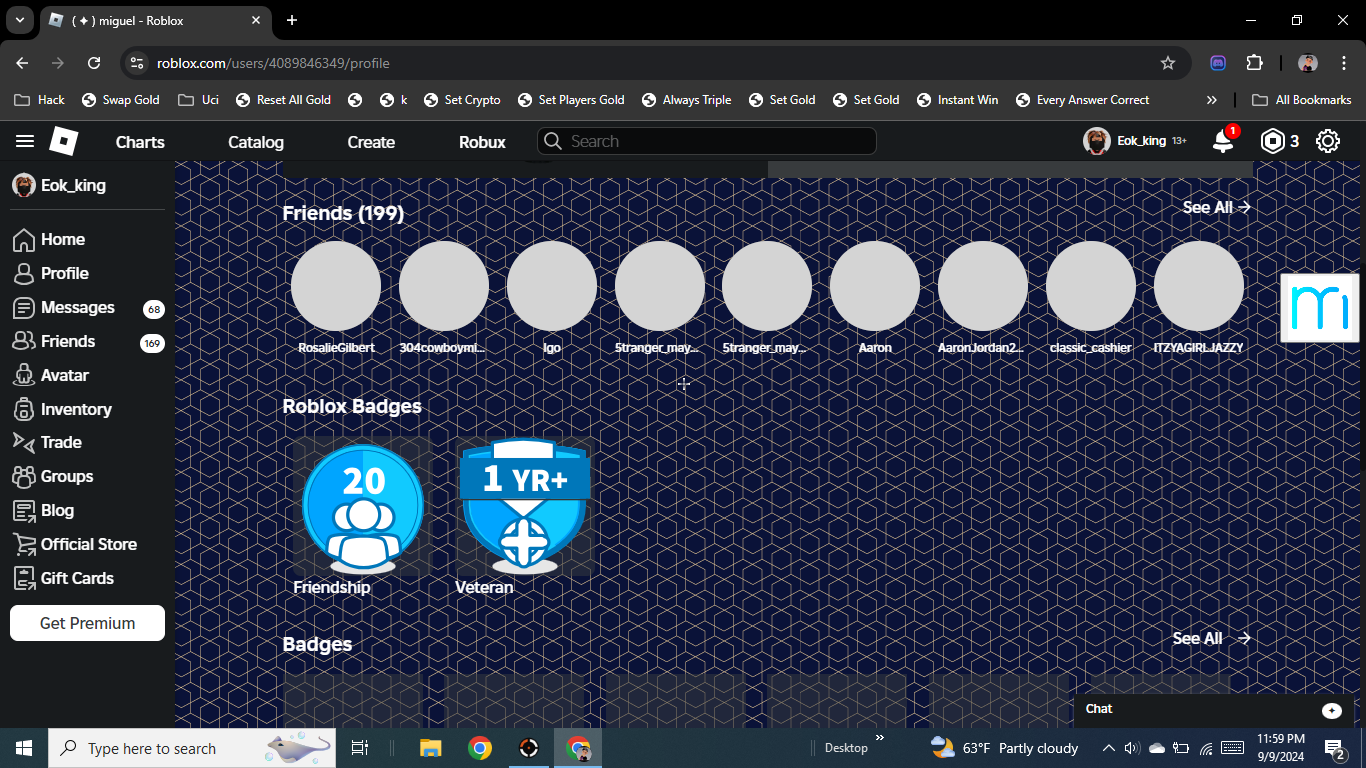Open the Set Crypto bookmark
The height and width of the screenshot is (768, 1366).
[x=462, y=100]
